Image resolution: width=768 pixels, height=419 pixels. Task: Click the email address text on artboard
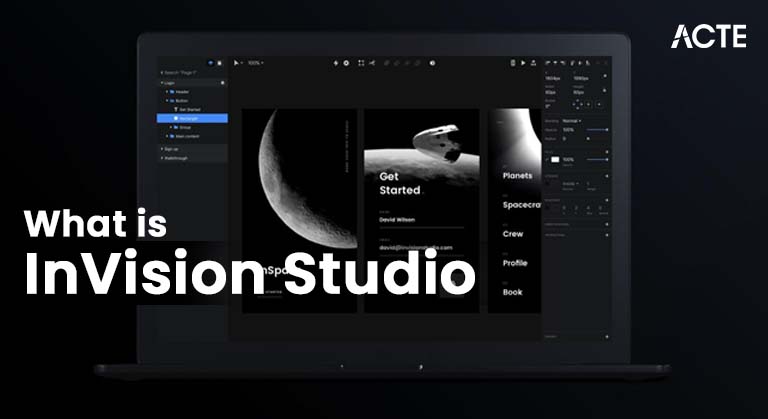416,247
